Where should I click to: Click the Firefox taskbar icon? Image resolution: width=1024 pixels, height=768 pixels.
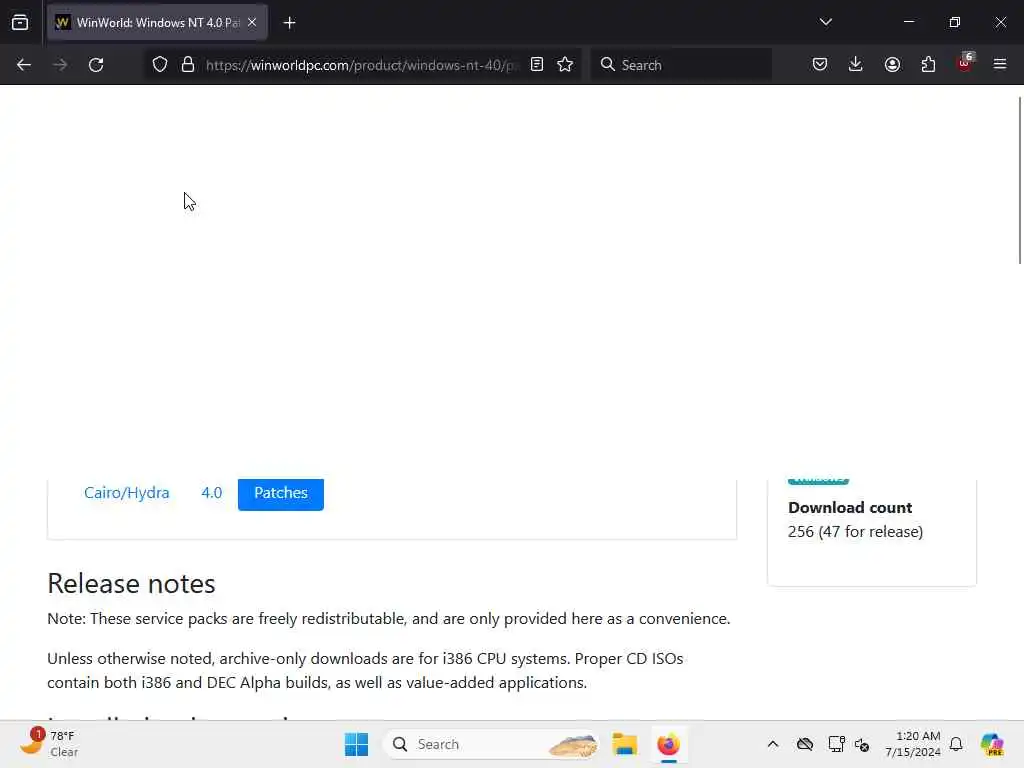(x=668, y=744)
